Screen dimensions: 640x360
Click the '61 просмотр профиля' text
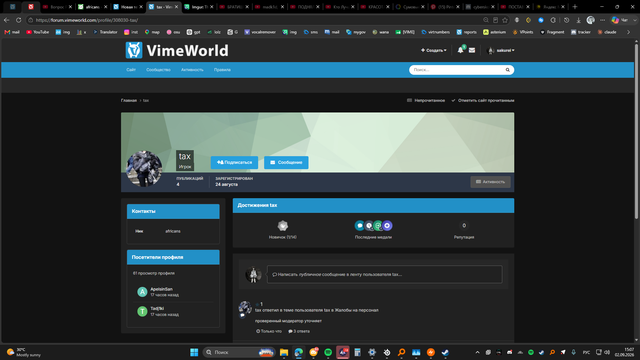[x=154, y=273]
